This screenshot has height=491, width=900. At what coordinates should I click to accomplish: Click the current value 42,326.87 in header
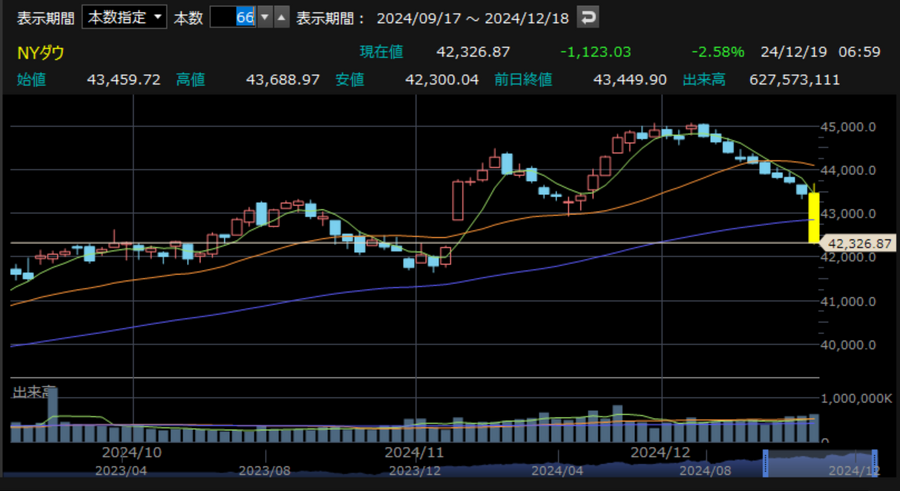pos(473,52)
